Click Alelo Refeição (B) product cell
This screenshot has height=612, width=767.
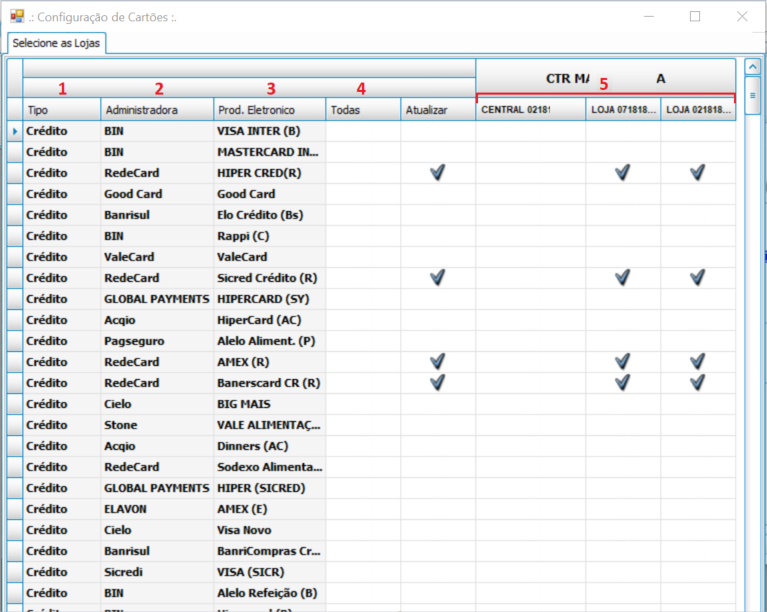[270, 593]
